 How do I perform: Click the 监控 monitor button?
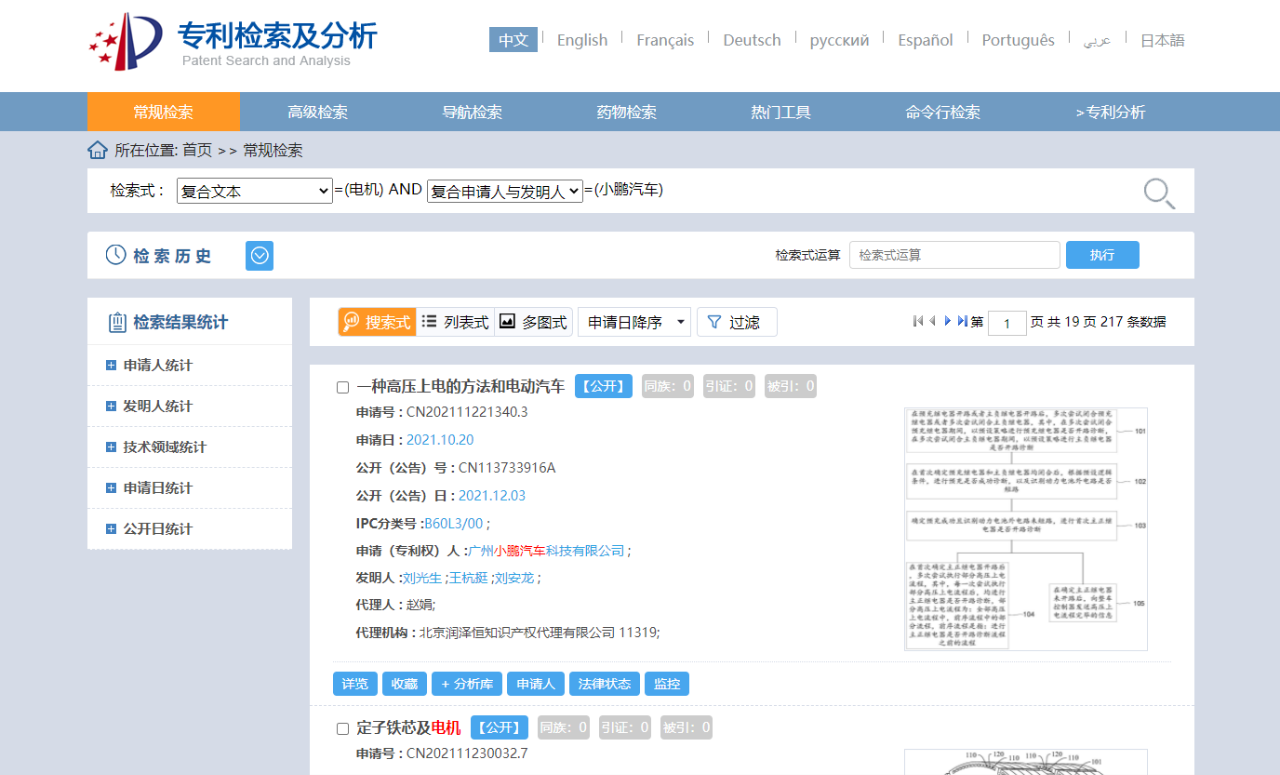(667, 684)
